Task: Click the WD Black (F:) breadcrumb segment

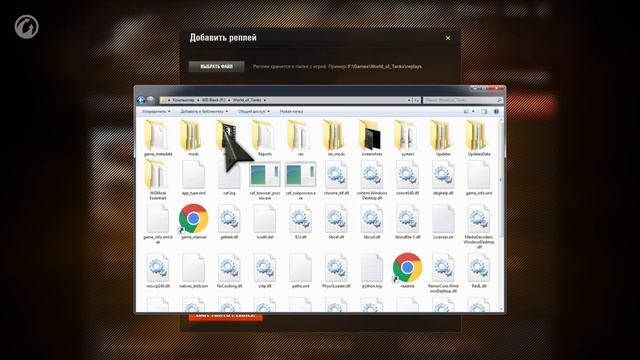Action: pyautogui.click(x=214, y=100)
